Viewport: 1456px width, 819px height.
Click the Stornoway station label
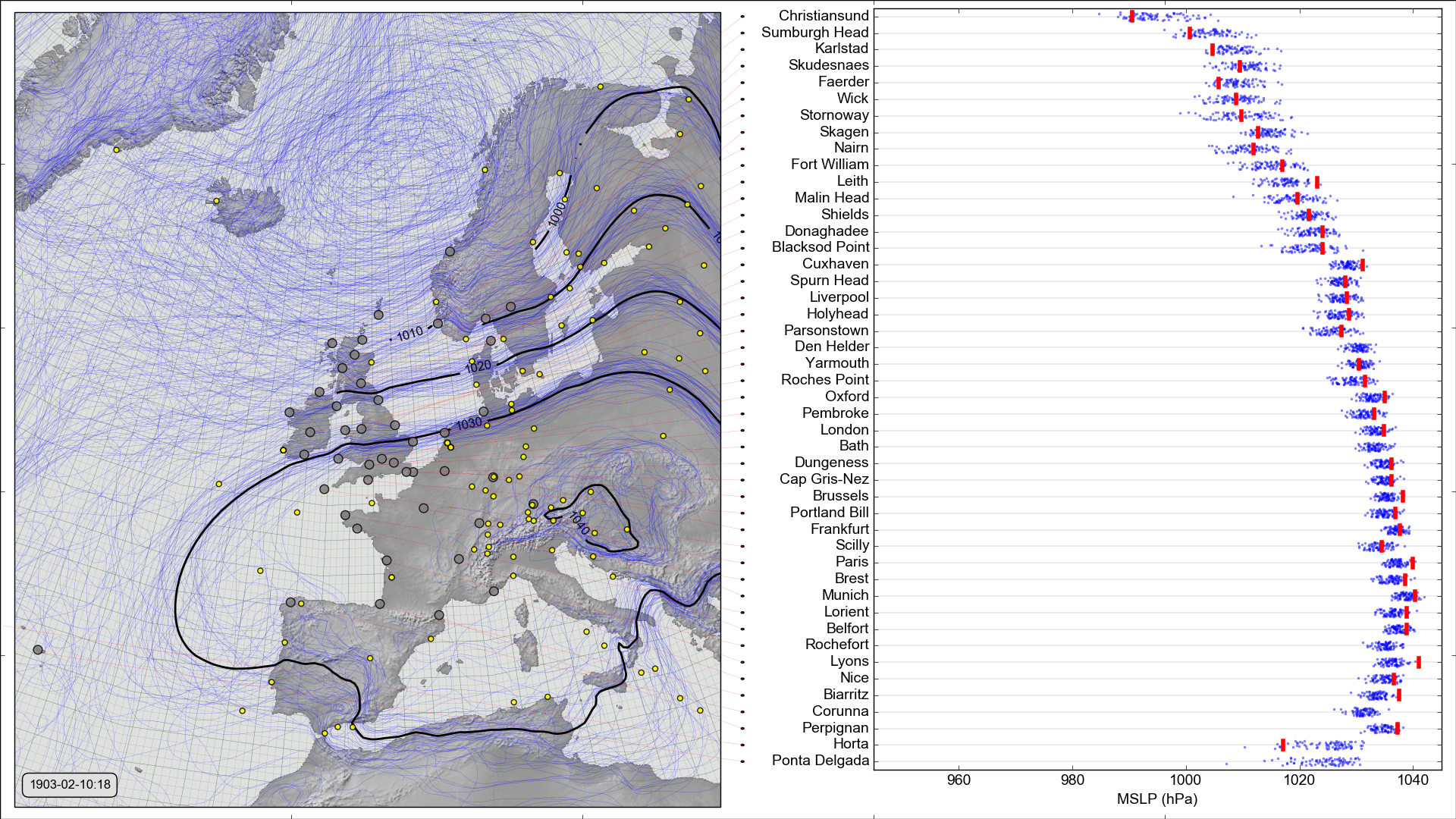(x=834, y=115)
